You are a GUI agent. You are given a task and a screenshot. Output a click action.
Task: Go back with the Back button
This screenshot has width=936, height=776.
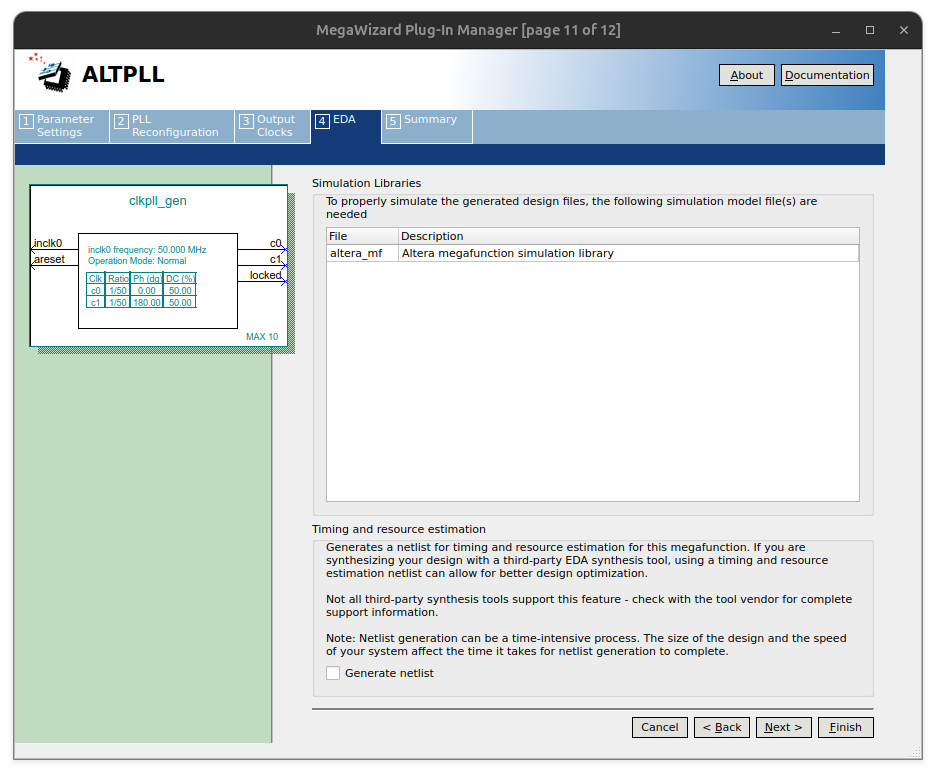721,727
